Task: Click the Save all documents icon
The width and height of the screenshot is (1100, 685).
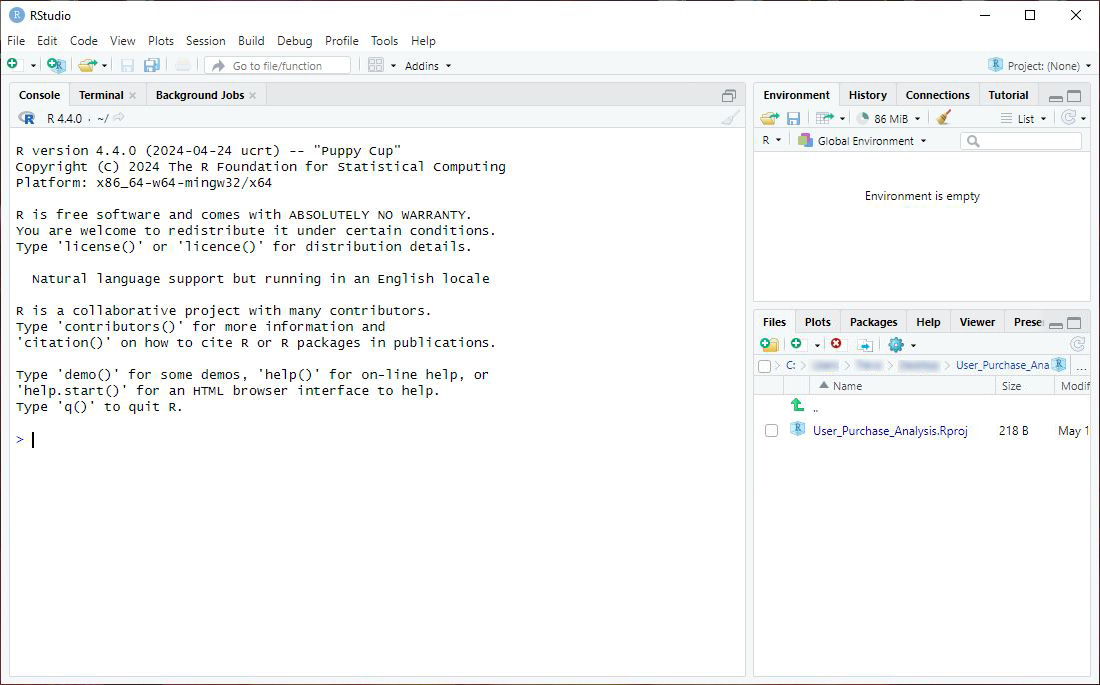Action: 152,65
